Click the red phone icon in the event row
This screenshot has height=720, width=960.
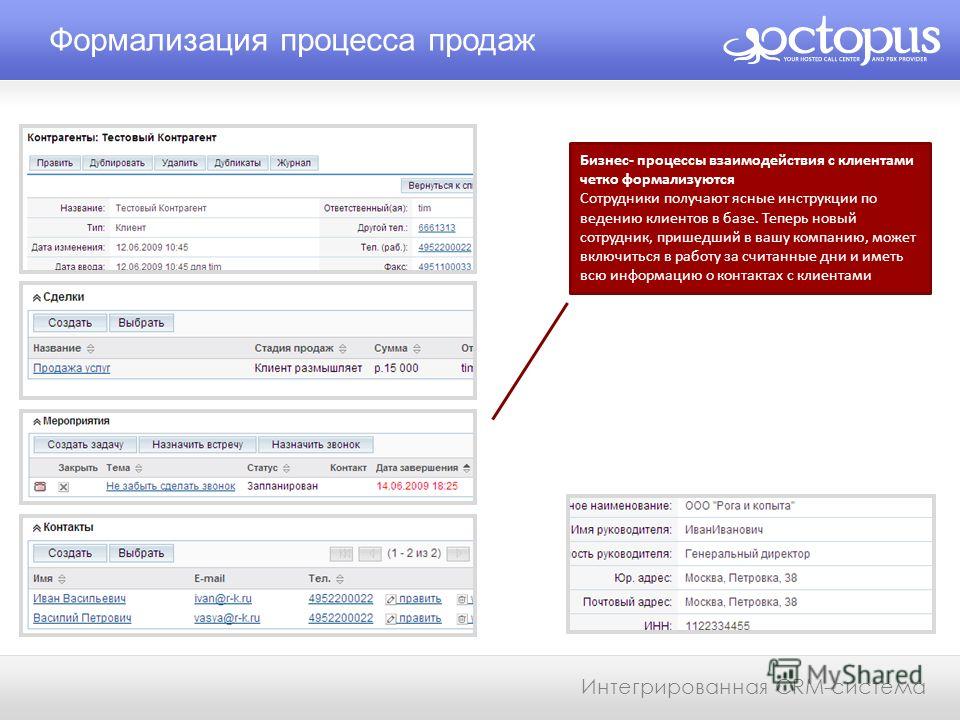click(x=40, y=486)
